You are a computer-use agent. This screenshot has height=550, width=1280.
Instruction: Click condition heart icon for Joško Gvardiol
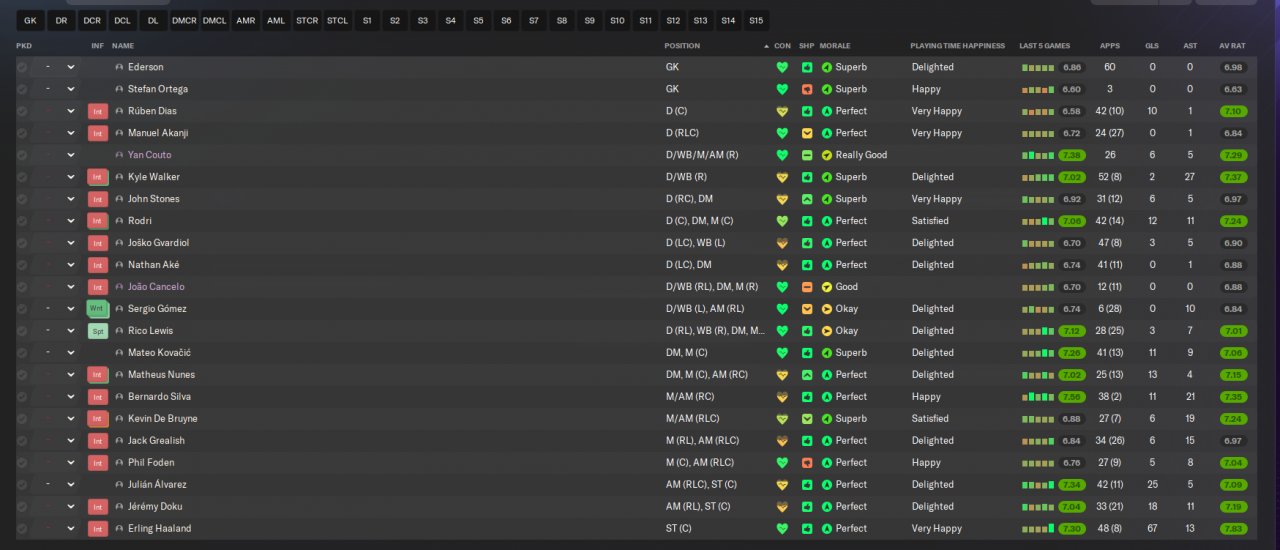782,243
